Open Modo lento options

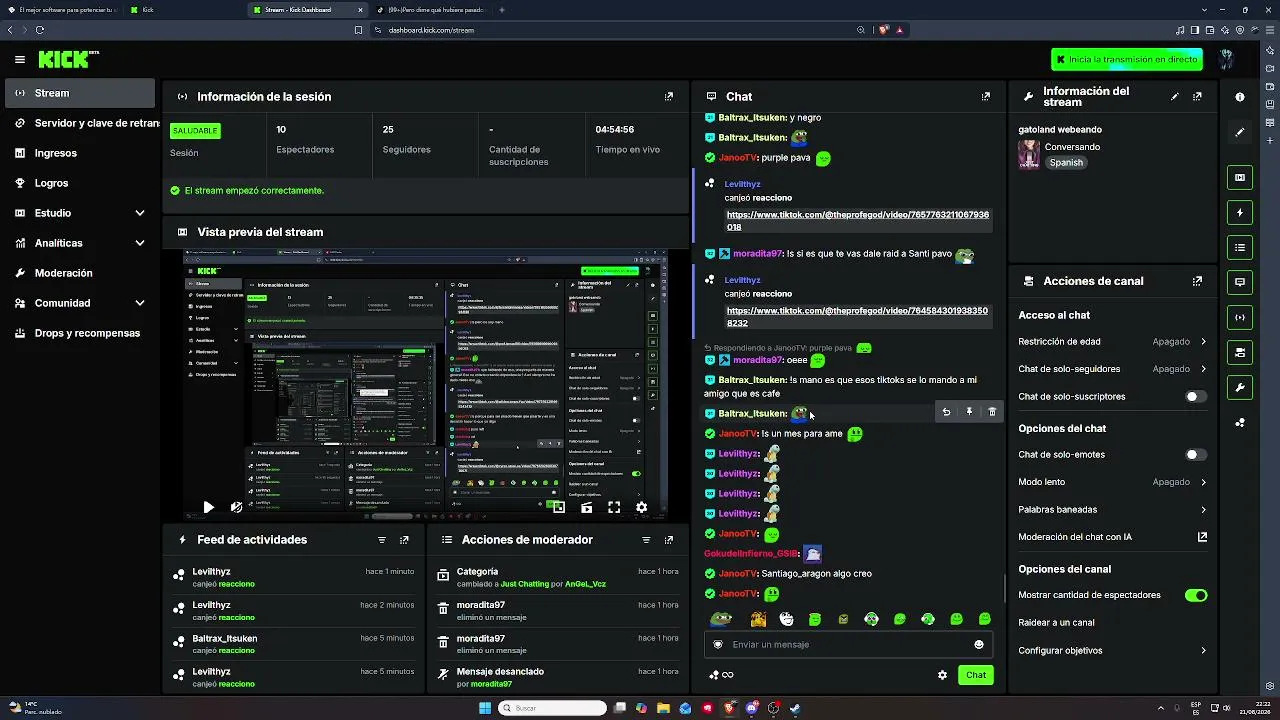(1112, 482)
